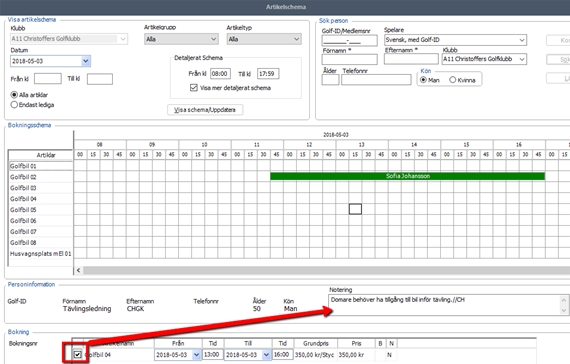This screenshot has height=364, width=570.
Task: Select the Golfbil 06 row
Action: click(x=41, y=220)
